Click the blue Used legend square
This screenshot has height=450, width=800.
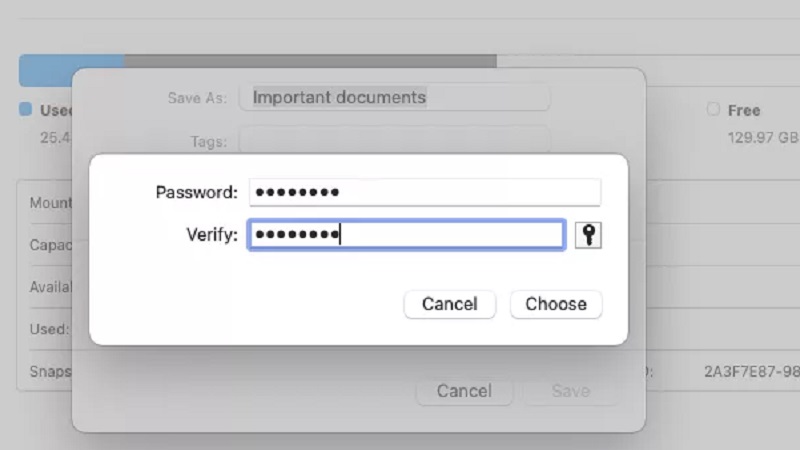pyautogui.click(x=26, y=109)
